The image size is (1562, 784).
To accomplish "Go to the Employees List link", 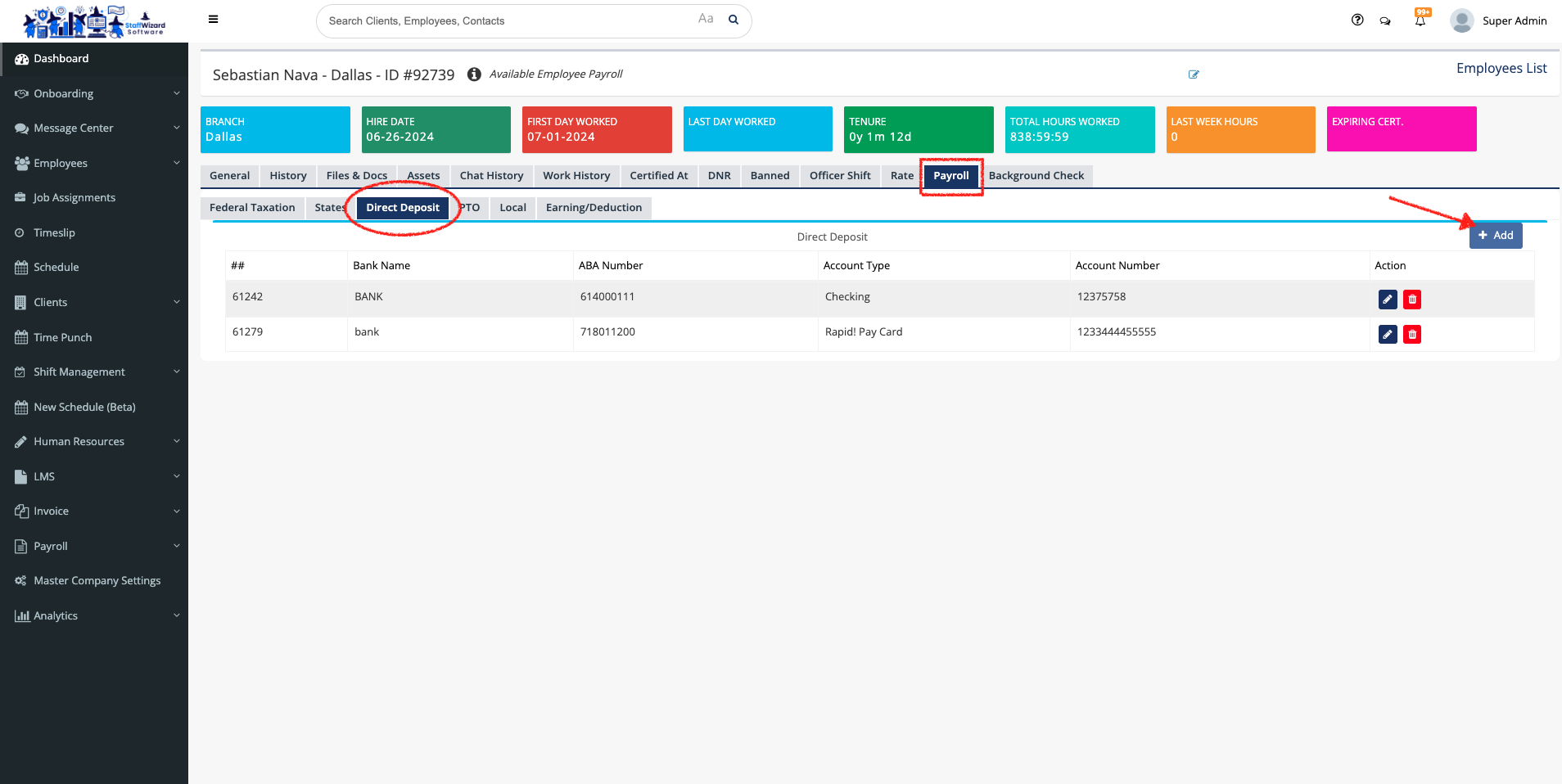I will 1501,69.
